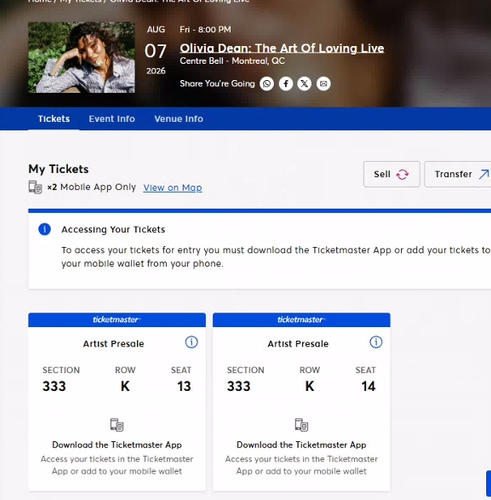This screenshot has width=491, height=500.
Task: Click the phone icon on seat 13 ticket
Action: 117,425
